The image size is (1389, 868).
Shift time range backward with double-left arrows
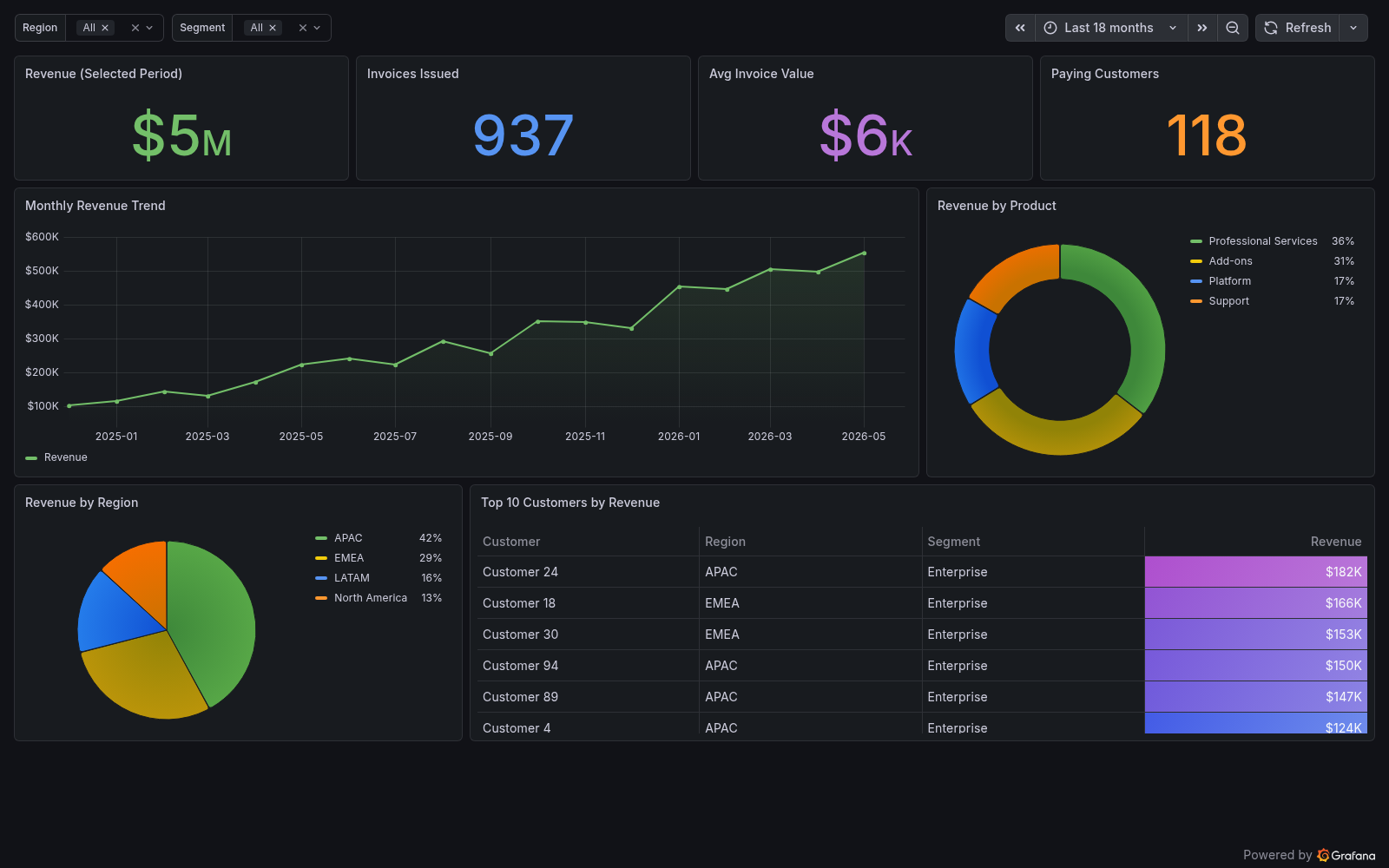click(1020, 28)
